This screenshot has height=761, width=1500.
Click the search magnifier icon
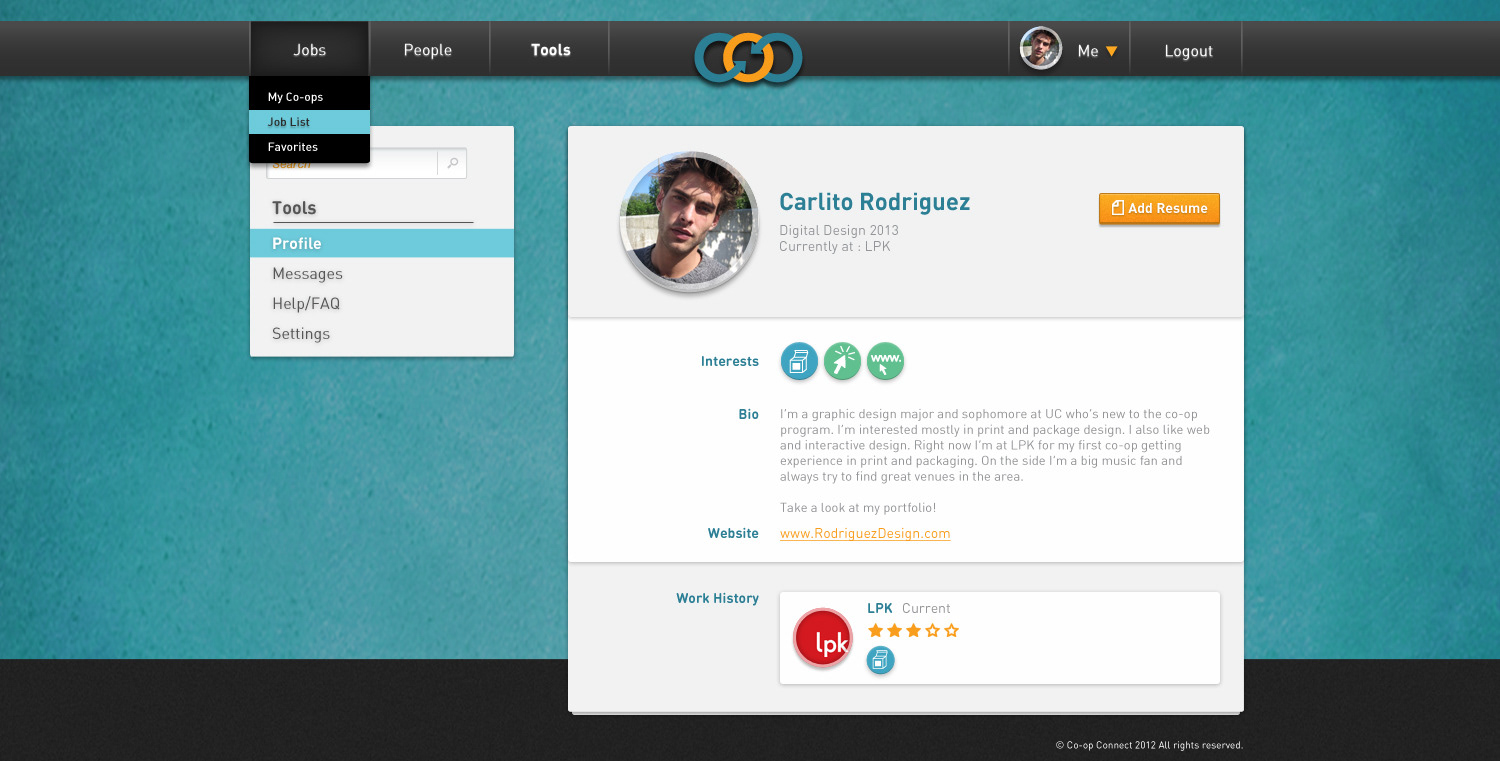coord(453,163)
